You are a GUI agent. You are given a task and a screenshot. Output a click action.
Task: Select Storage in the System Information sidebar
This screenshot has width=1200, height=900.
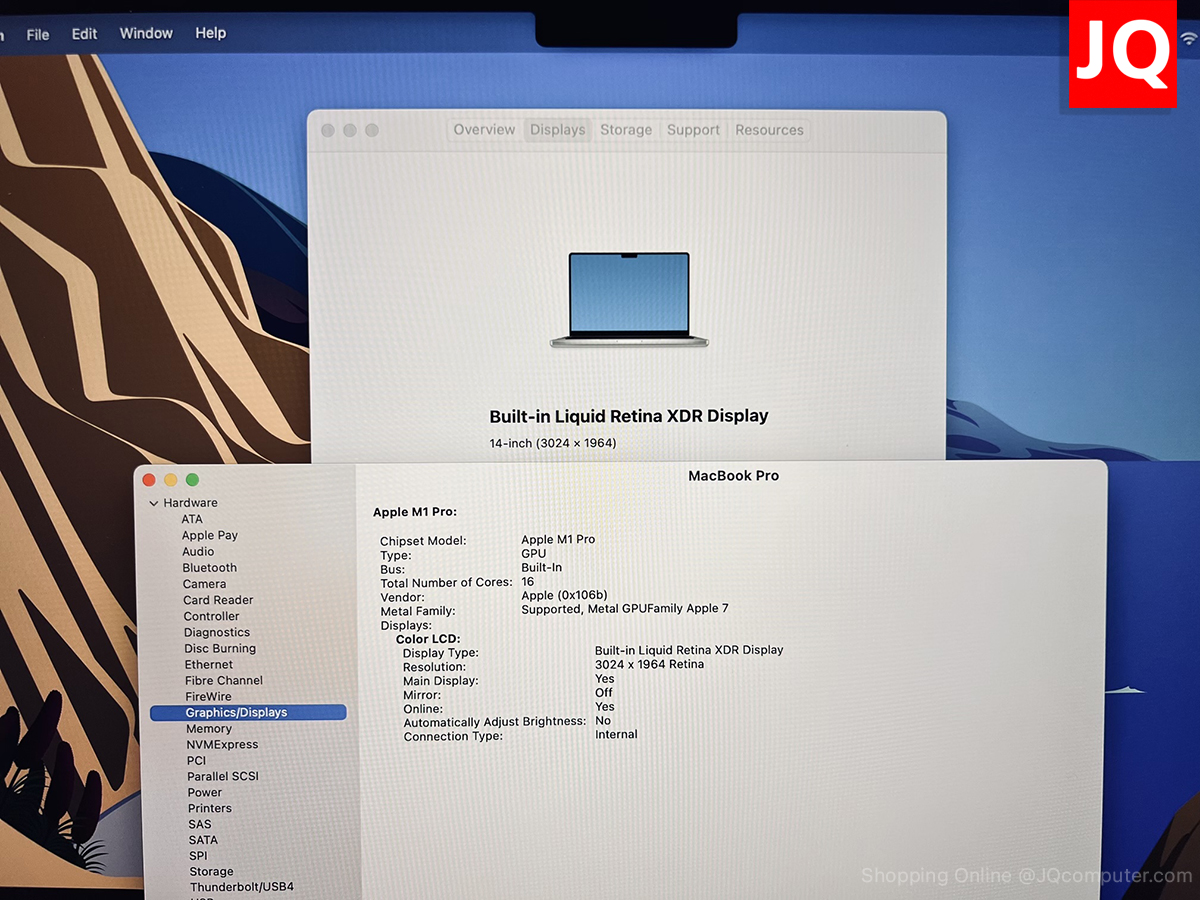click(x=212, y=872)
